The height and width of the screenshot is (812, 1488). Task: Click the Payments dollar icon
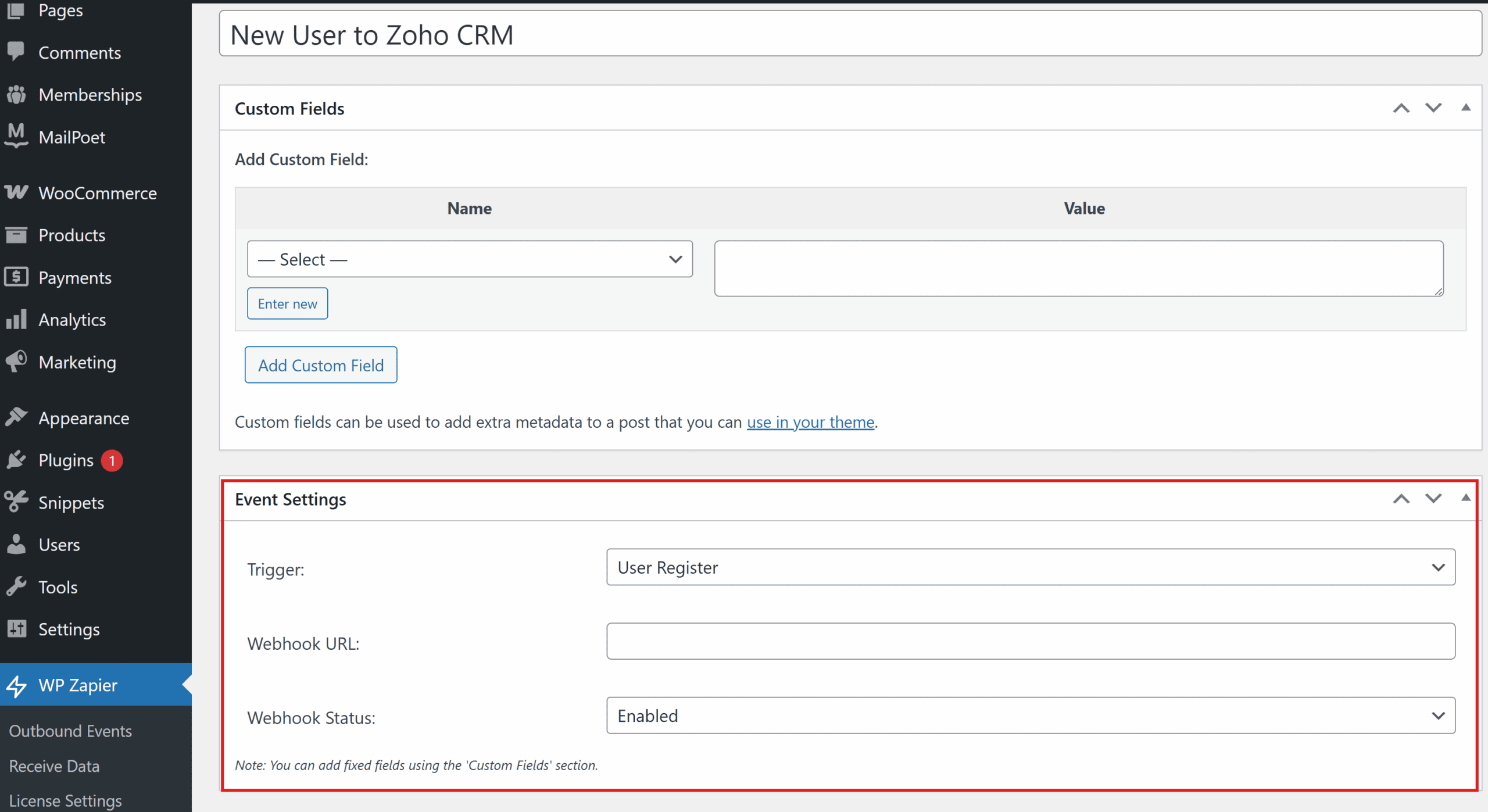tap(16, 277)
